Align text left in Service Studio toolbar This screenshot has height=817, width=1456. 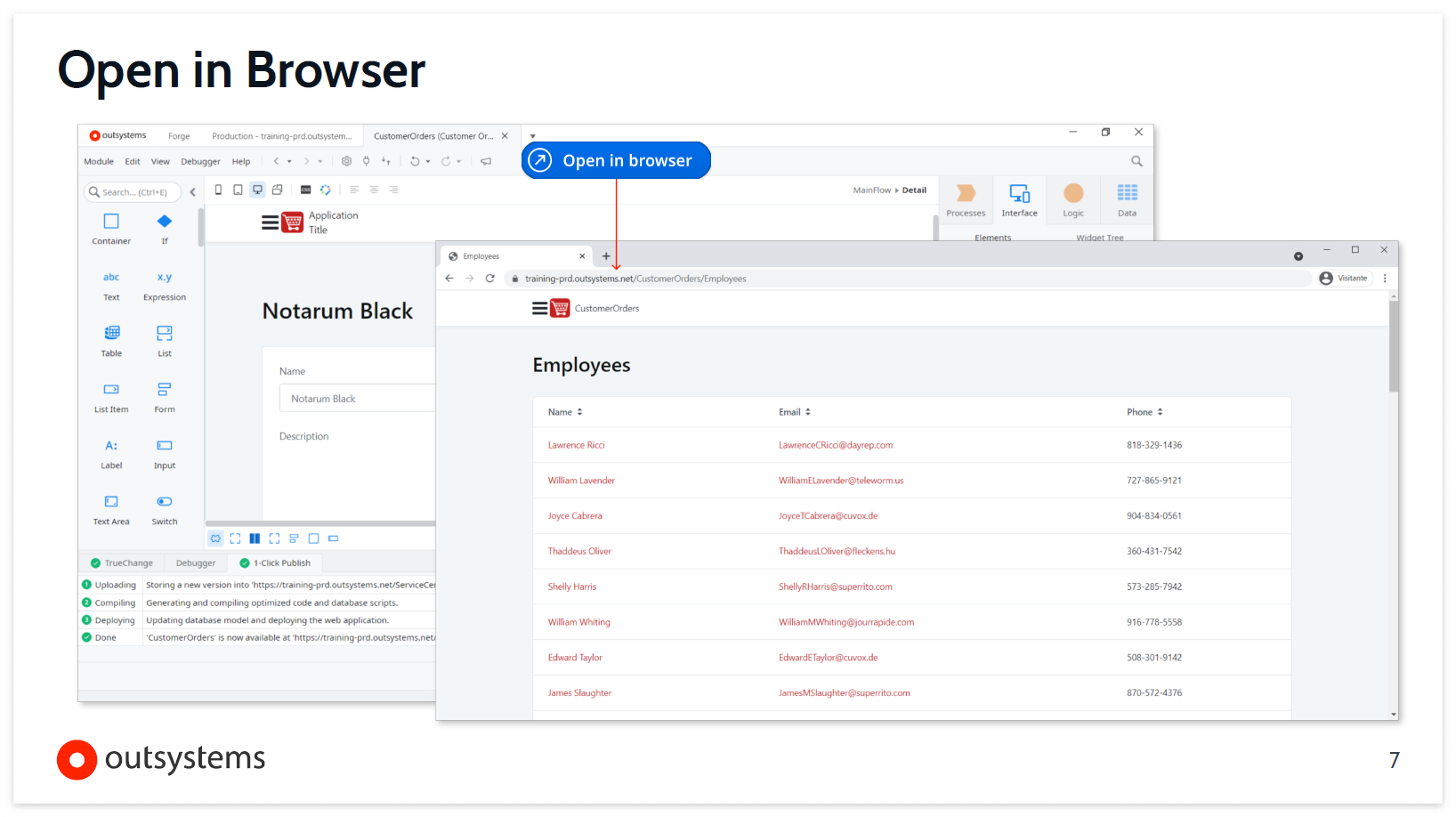(354, 190)
